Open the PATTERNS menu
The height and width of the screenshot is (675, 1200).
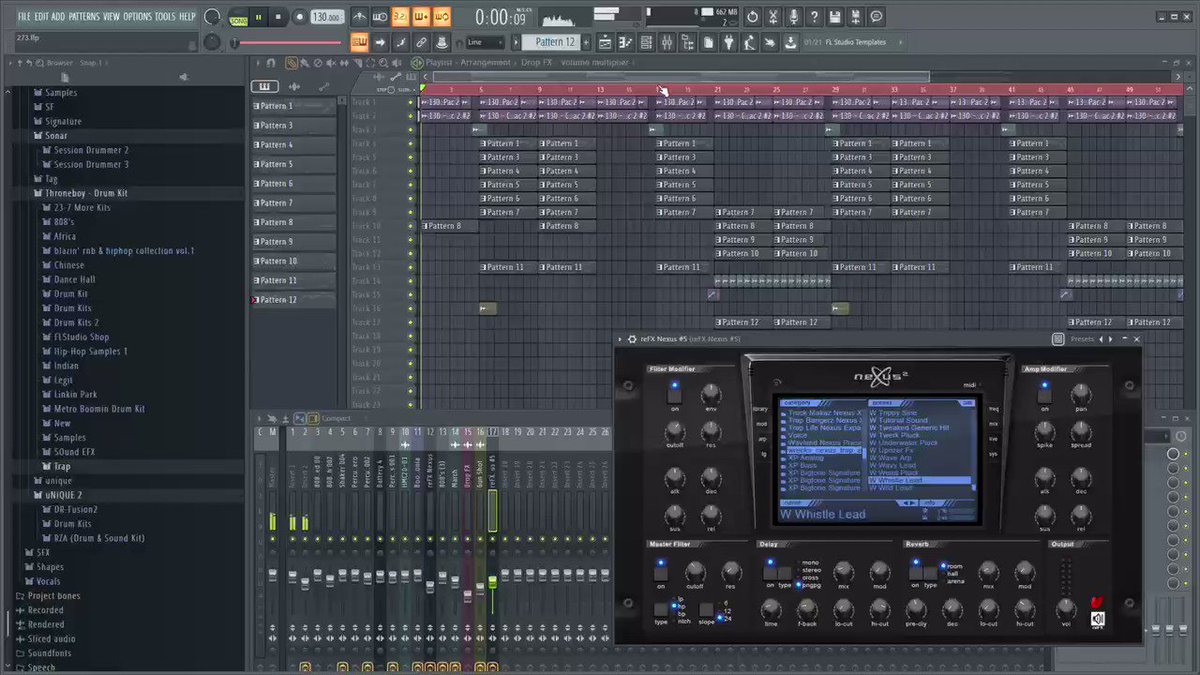(x=84, y=17)
